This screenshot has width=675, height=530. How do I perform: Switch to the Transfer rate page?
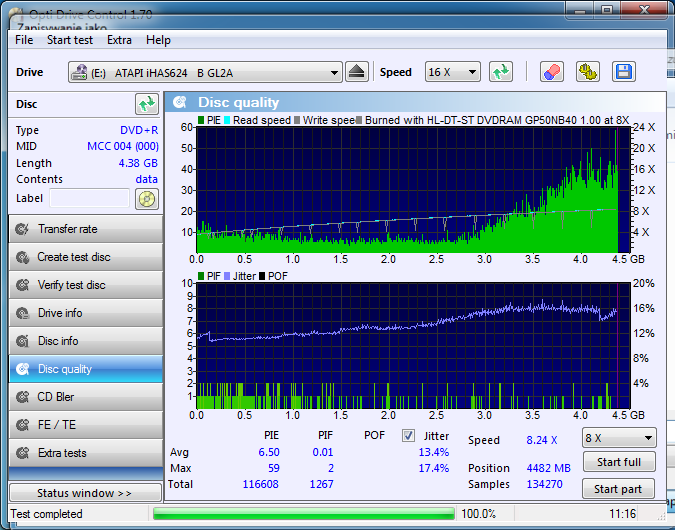pos(86,229)
